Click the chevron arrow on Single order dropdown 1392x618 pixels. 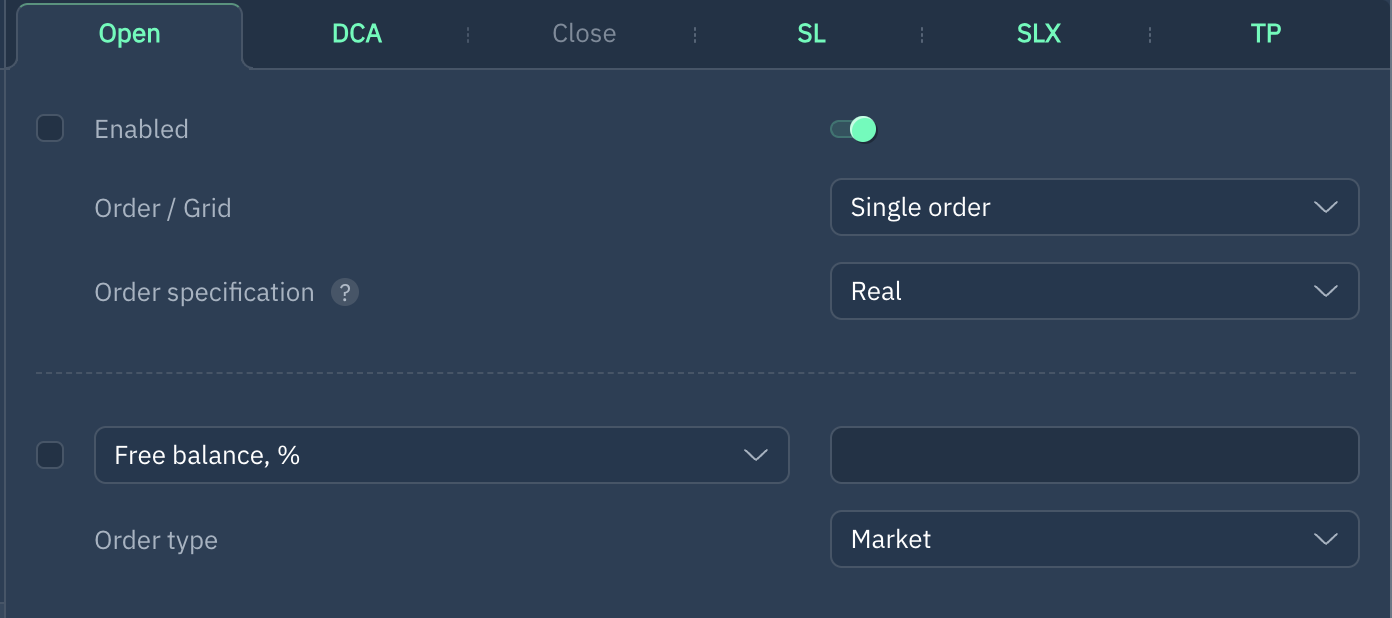point(1325,208)
